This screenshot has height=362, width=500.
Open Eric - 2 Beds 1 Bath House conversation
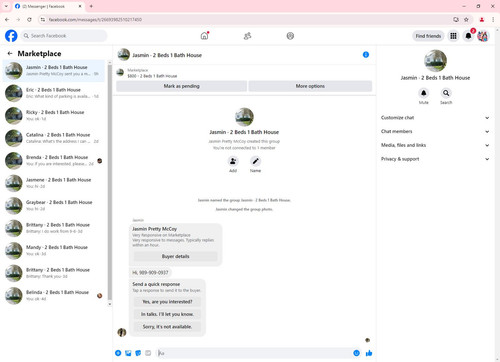click(x=54, y=93)
